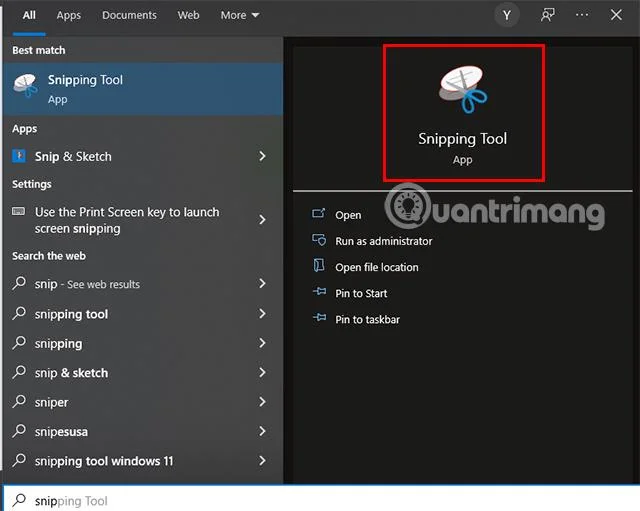This screenshot has height=511, width=640.
Task: Expand Snip & Sketch result arrow
Action: coord(262,156)
